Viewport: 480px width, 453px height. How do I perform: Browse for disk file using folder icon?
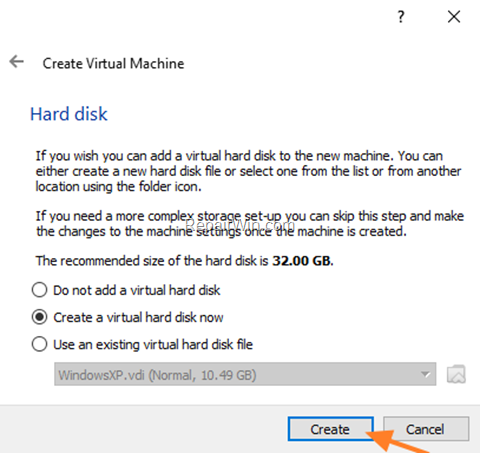[456, 374]
